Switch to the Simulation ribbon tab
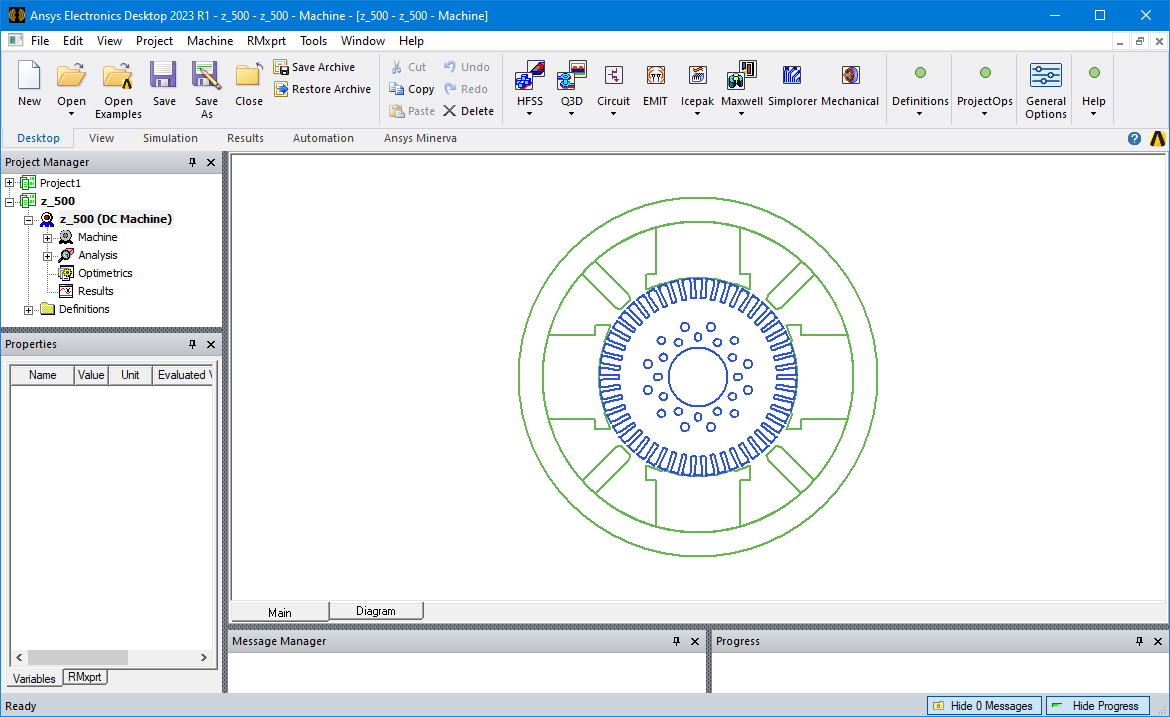This screenshot has width=1170, height=717. [170, 138]
